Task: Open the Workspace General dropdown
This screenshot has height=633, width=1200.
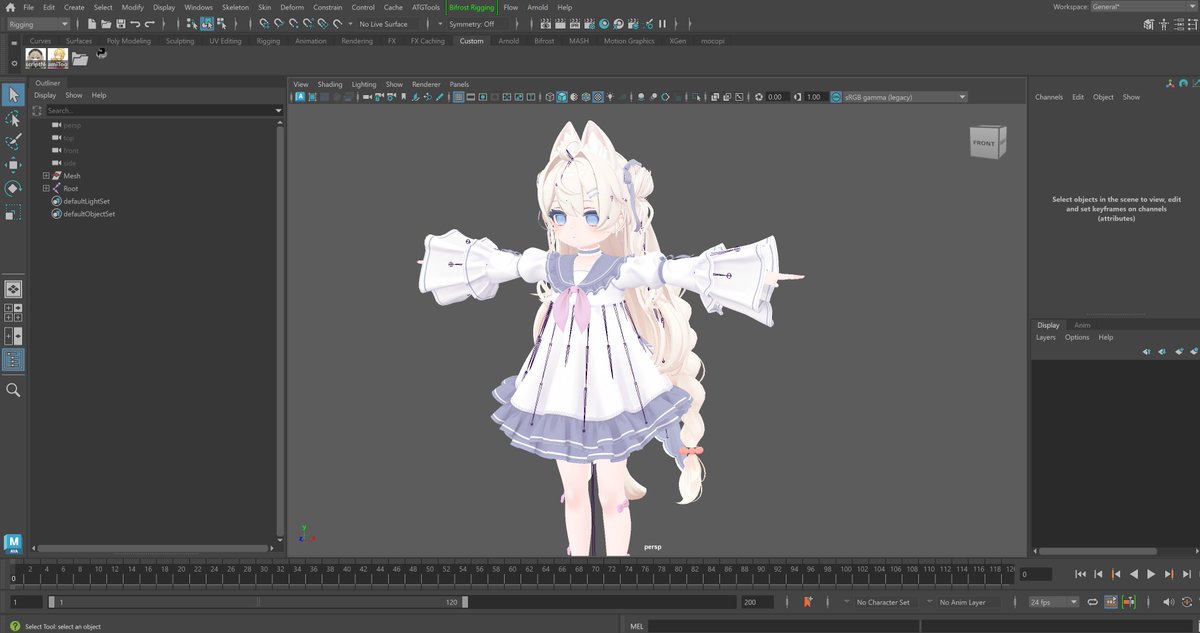Action: 1145,7
